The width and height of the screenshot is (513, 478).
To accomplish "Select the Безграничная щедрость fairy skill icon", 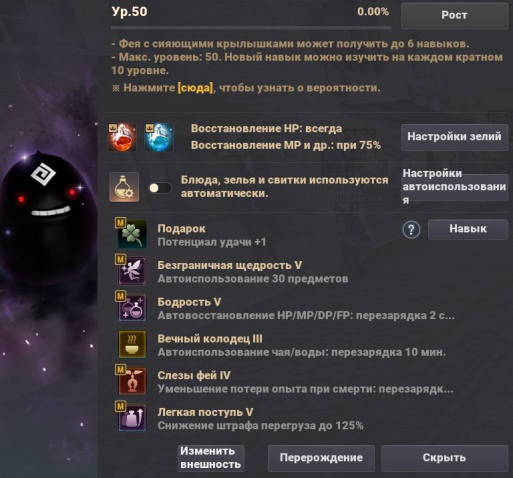I will pos(132,270).
